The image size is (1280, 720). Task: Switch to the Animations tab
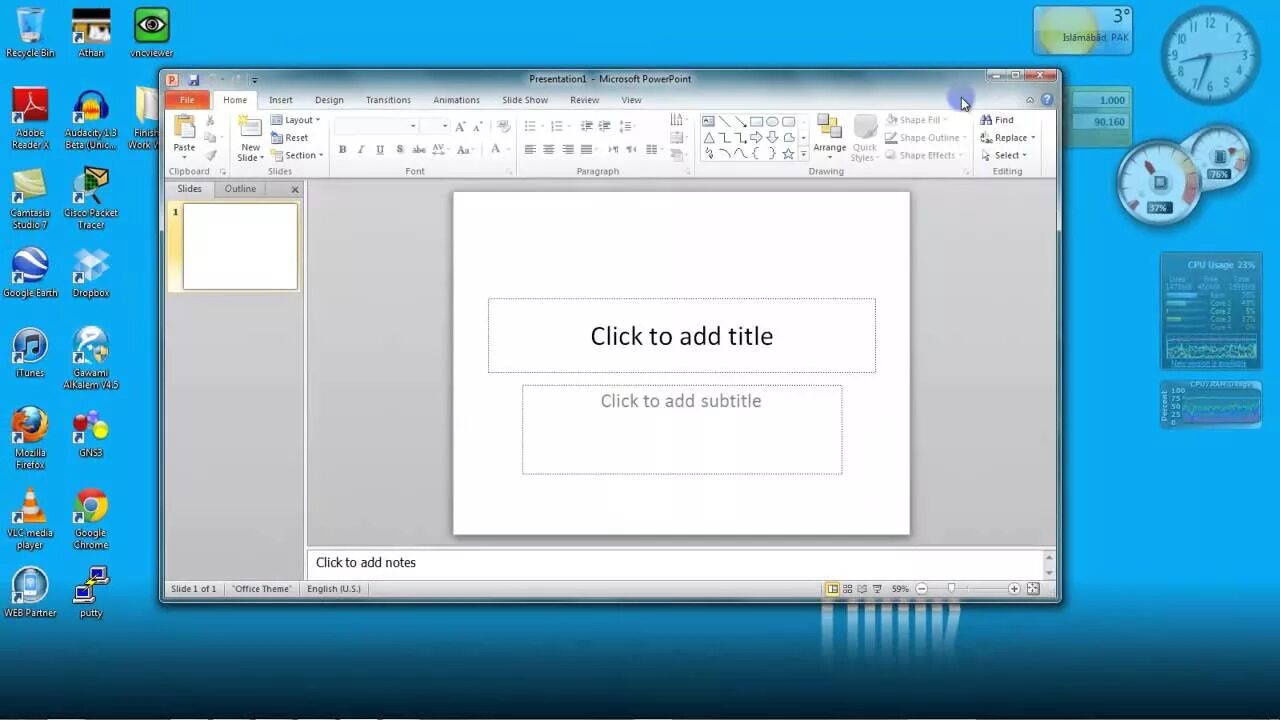click(x=456, y=100)
